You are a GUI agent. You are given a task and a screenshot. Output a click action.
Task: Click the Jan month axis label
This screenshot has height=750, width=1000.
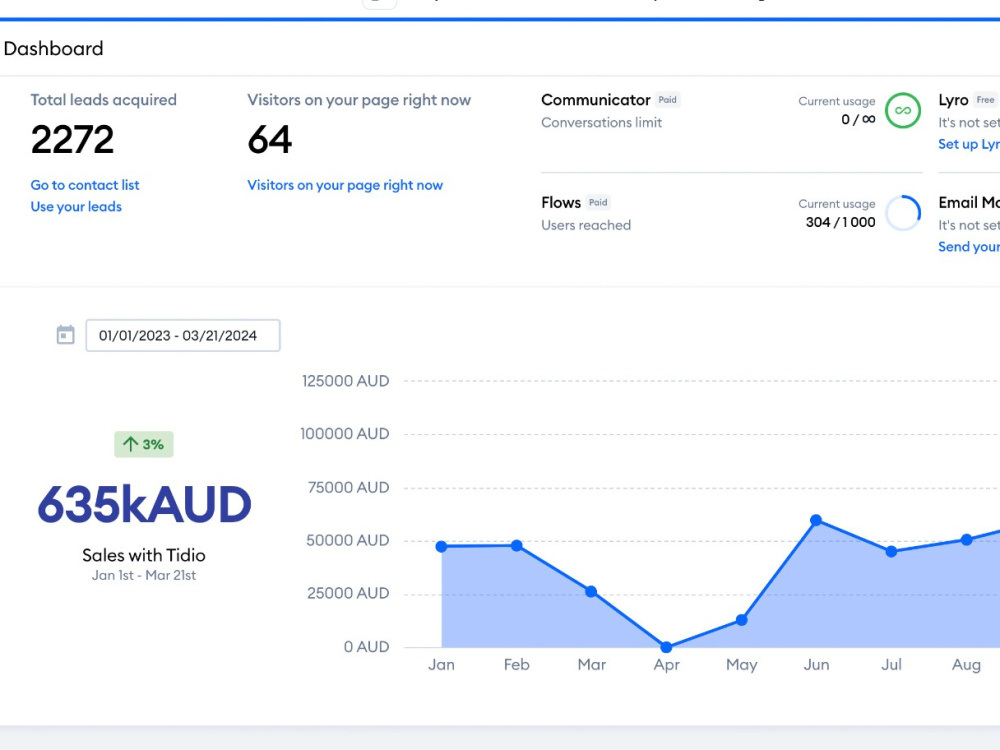click(x=441, y=665)
